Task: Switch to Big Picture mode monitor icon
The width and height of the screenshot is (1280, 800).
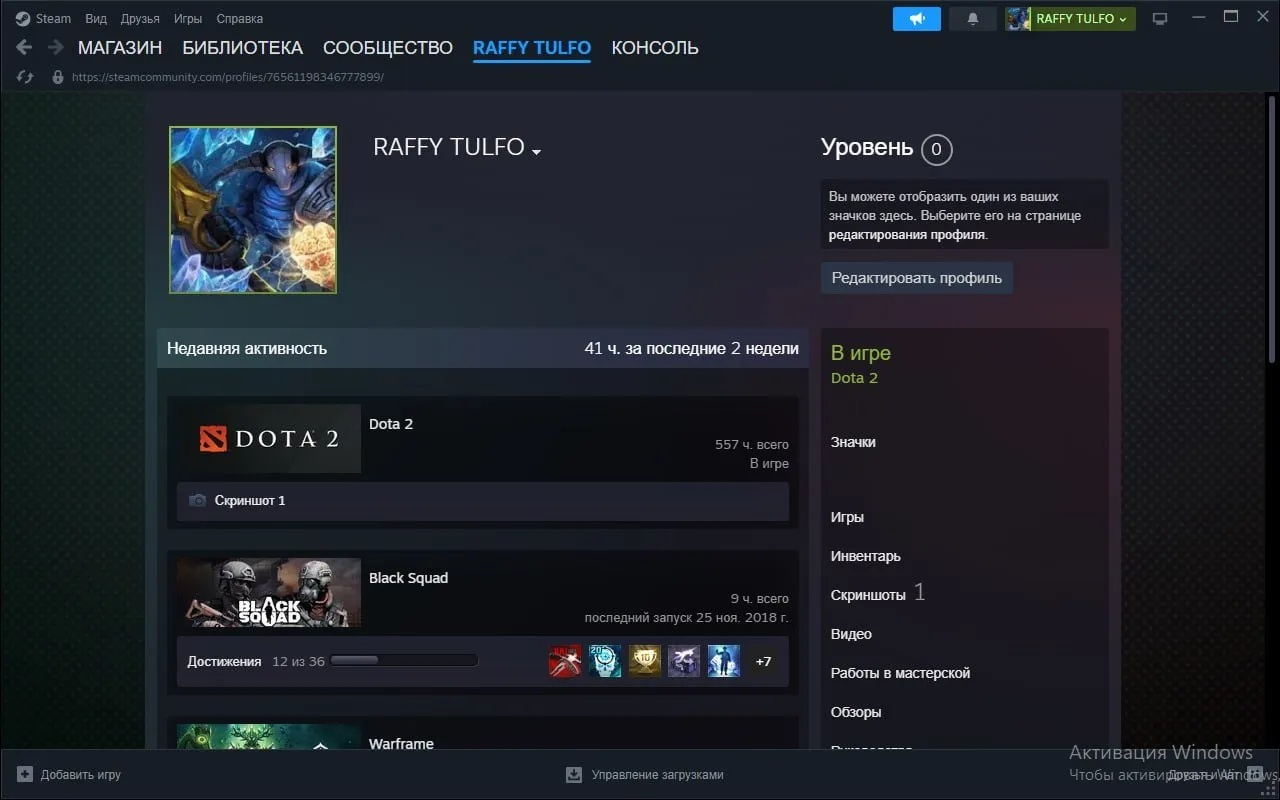Action: pos(1160,18)
